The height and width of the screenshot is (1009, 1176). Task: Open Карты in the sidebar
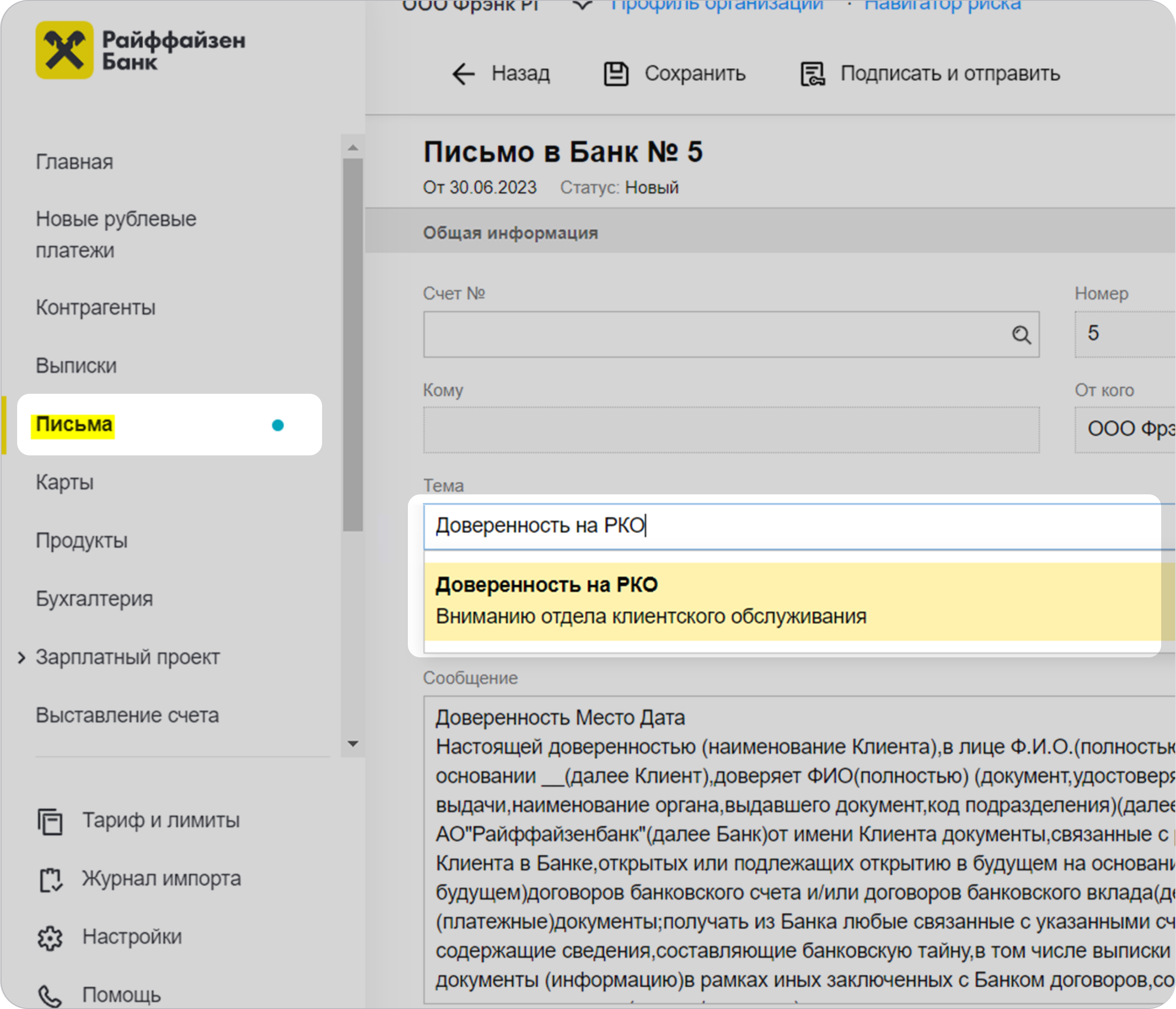click(65, 483)
